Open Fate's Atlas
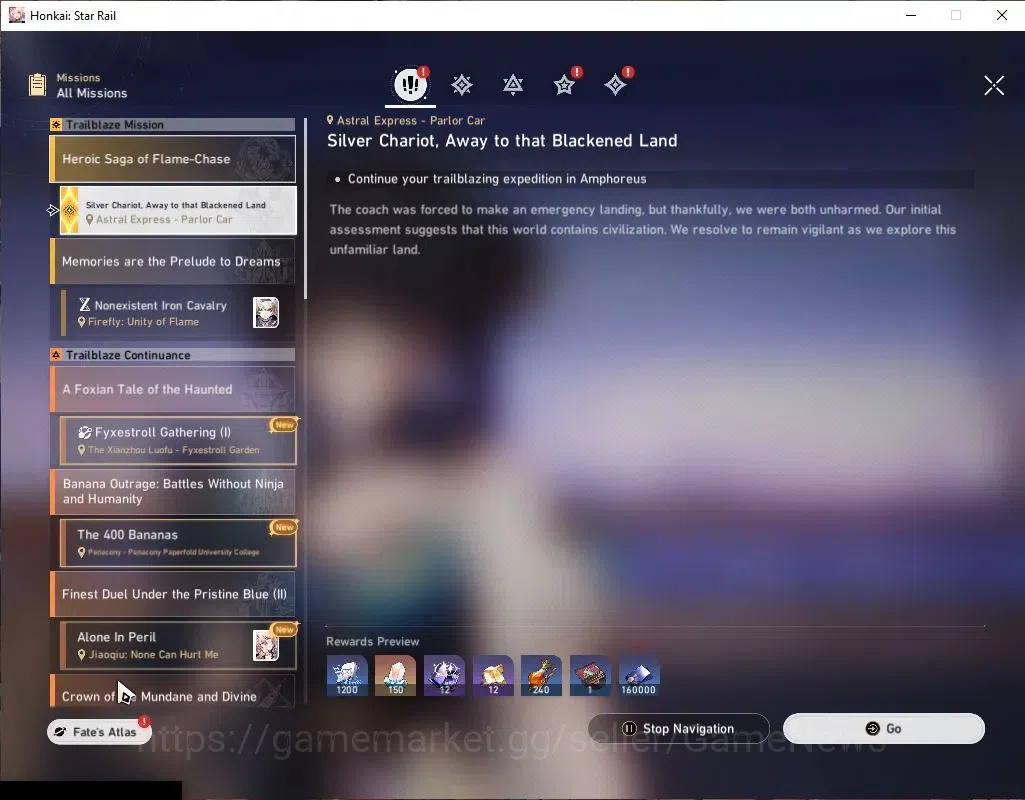The width and height of the screenshot is (1025, 800). 99,731
